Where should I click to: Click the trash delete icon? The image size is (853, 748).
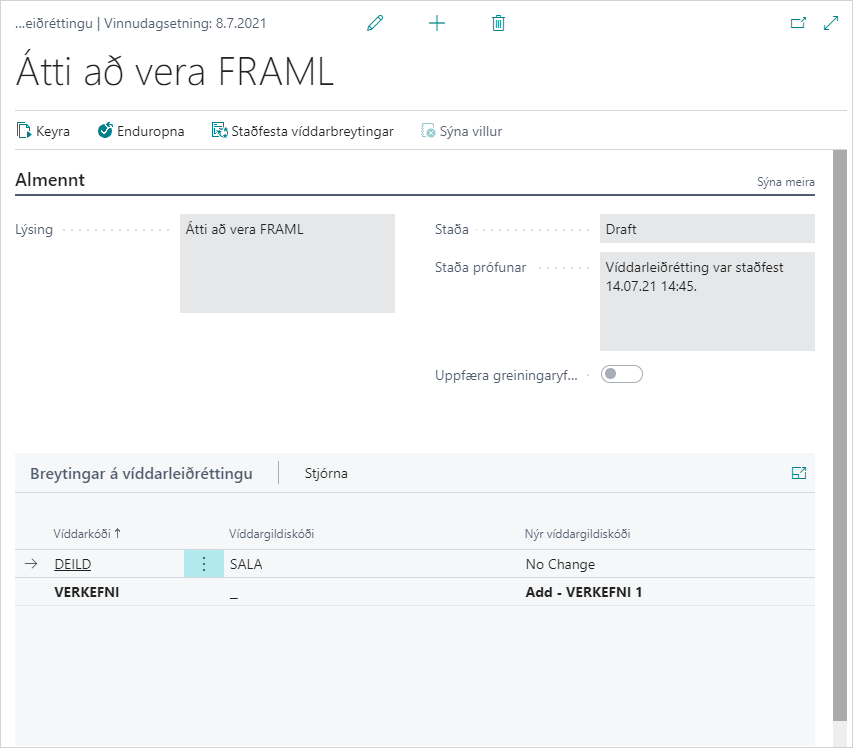click(x=498, y=23)
